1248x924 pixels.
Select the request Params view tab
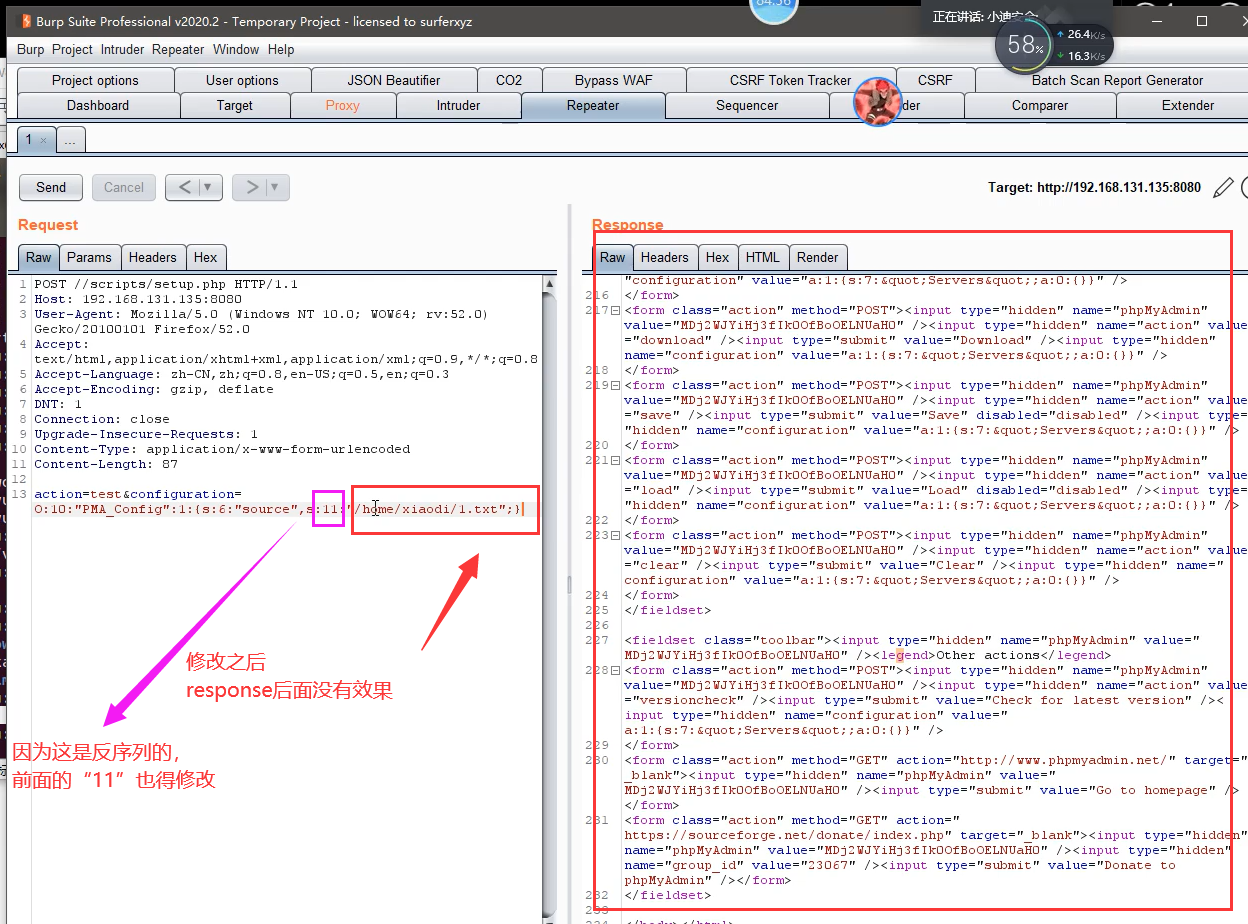coord(90,257)
